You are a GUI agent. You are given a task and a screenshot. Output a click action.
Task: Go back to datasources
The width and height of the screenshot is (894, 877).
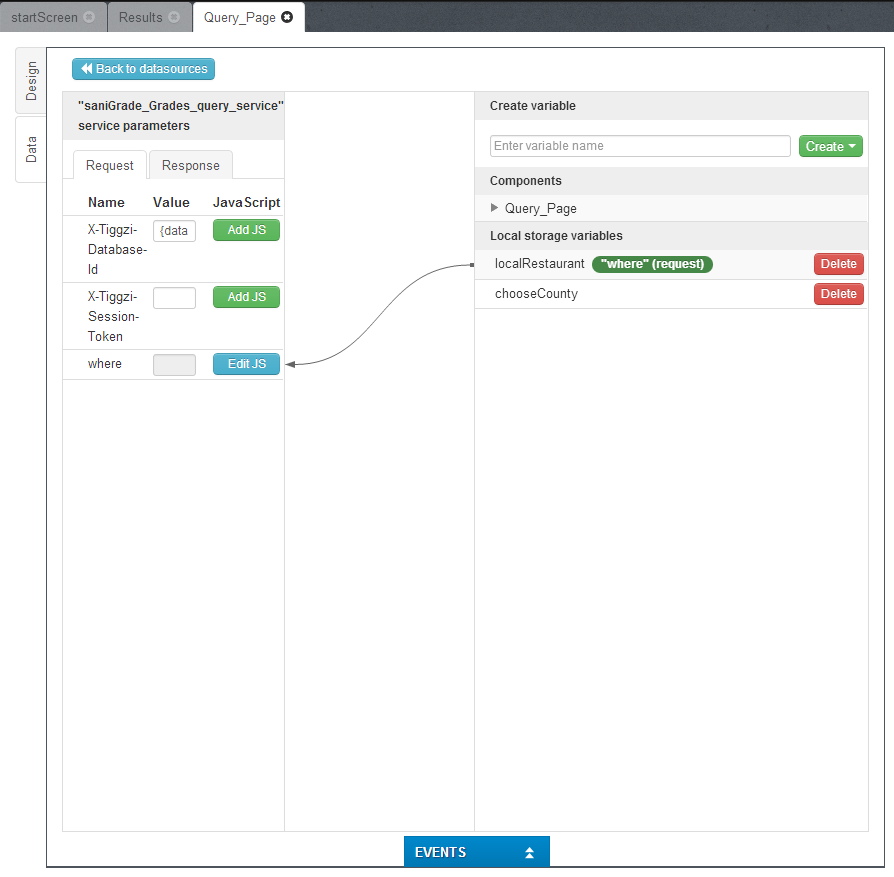point(143,69)
